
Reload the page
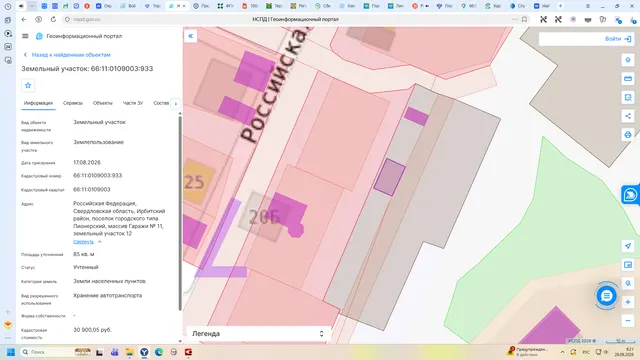(x=53, y=19)
